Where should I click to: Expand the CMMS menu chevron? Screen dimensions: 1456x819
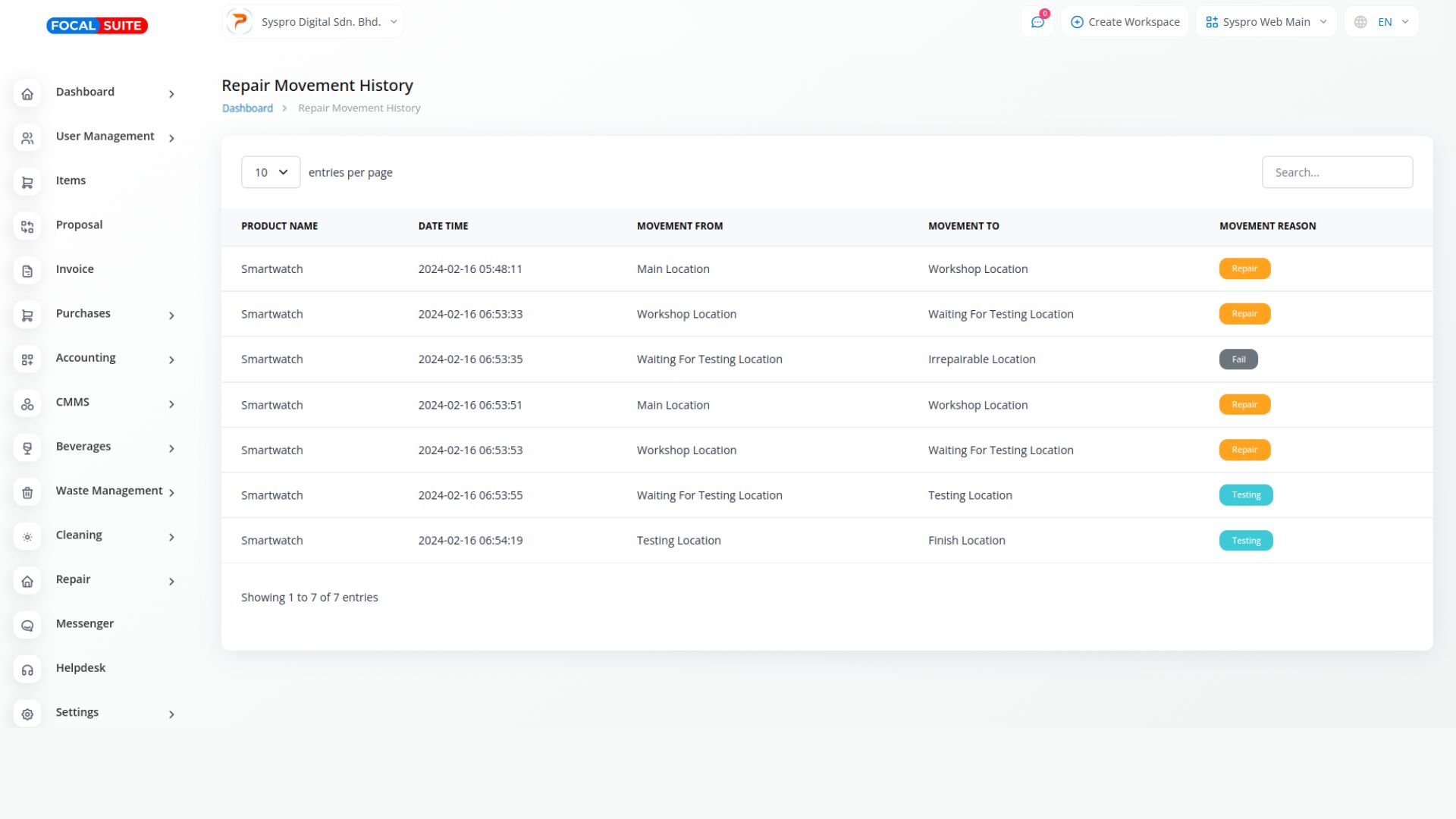[171, 404]
